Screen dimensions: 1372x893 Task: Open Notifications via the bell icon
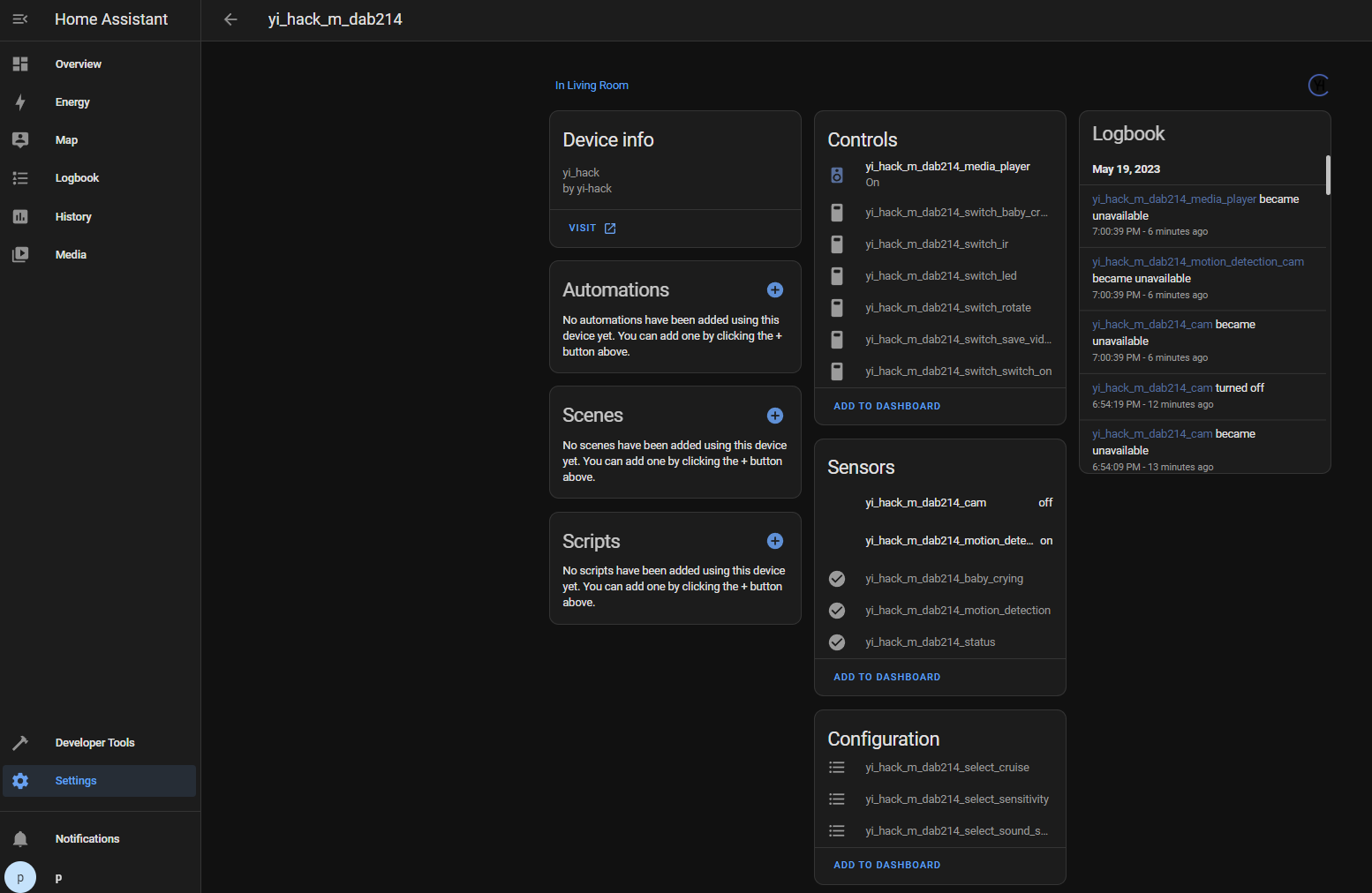click(x=19, y=838)
